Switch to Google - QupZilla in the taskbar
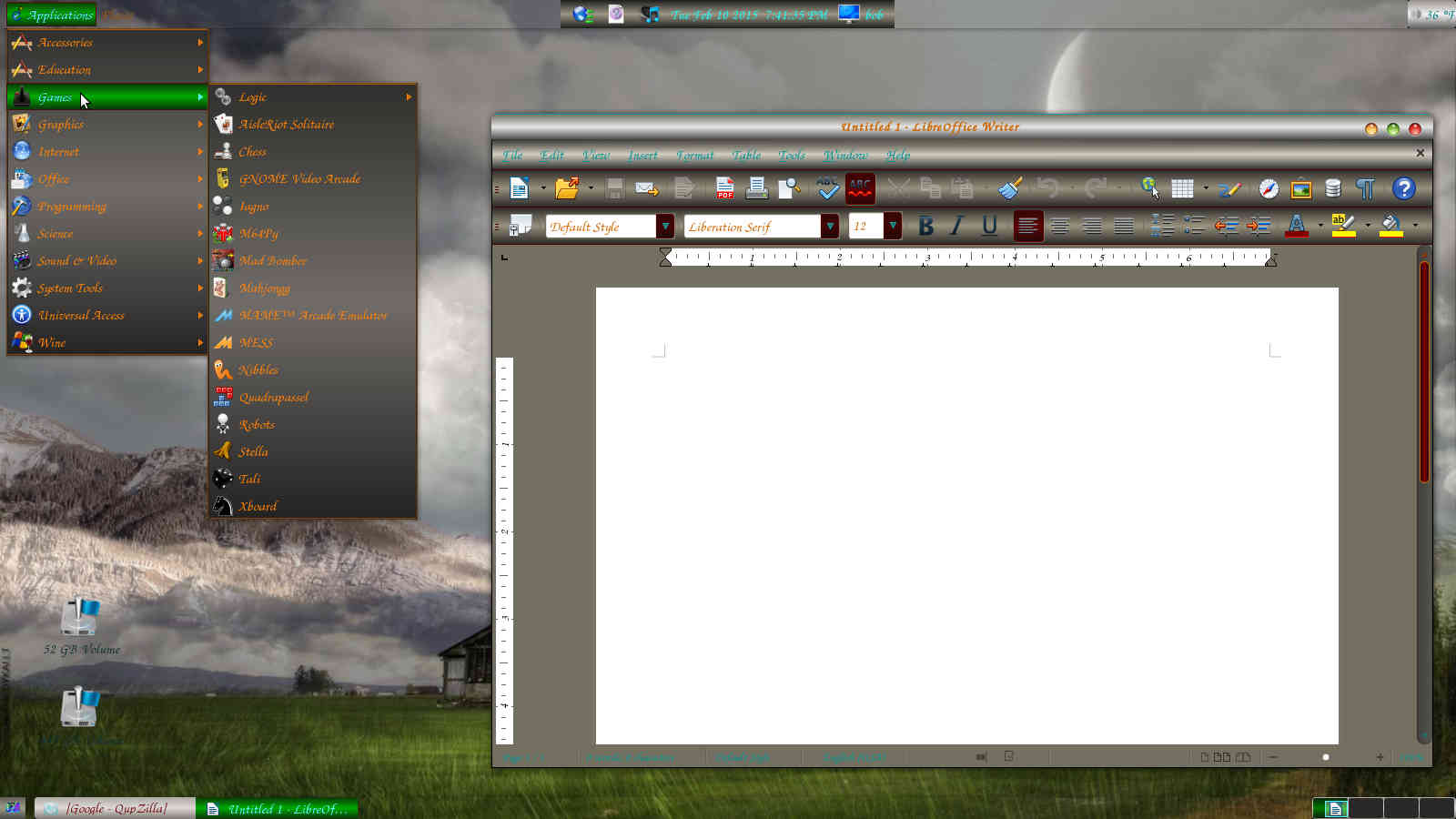 (115, 808)
